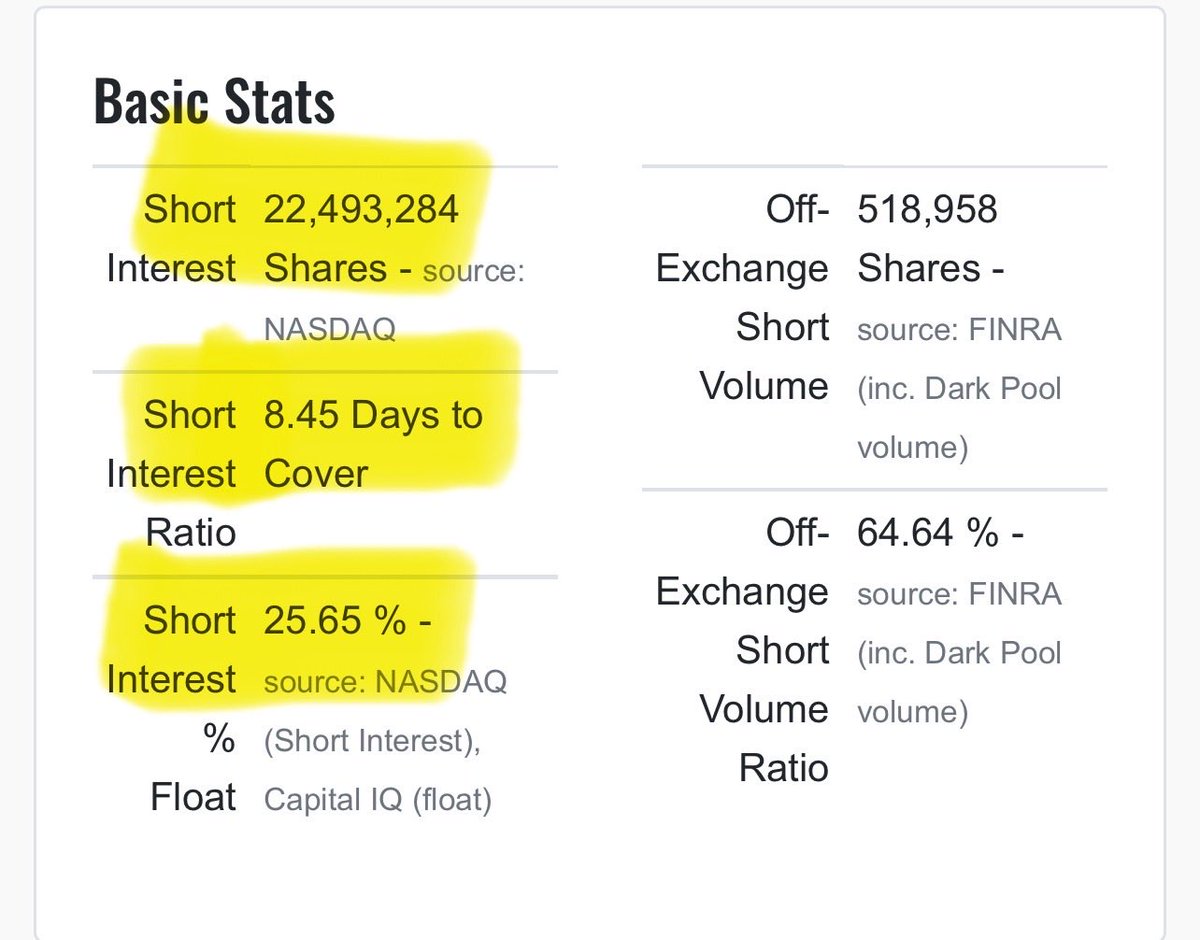Click the source: FINRA text under Short Volume
Screen dimensions: 1200x940
[959, 328]
